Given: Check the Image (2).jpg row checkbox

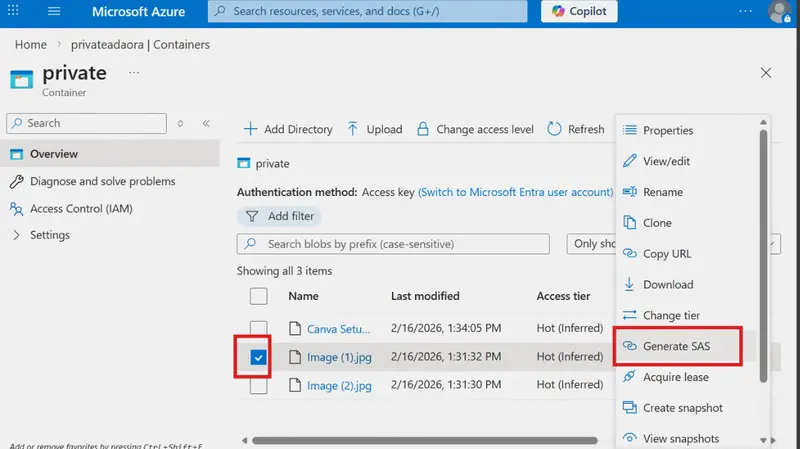Looking at the screenshot, I should (x=259, y=386).
